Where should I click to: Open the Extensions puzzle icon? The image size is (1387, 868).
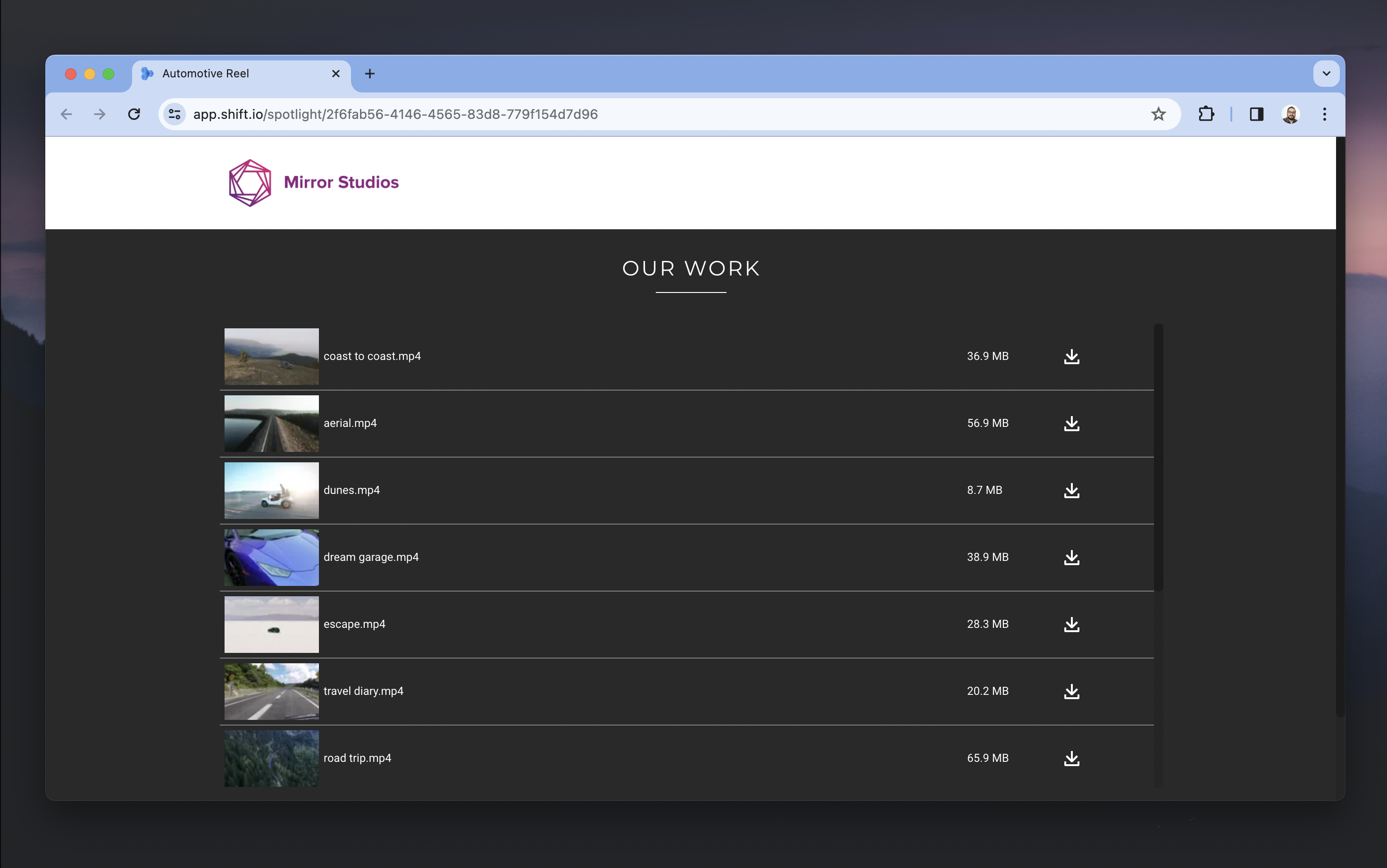coord(1205,114)
